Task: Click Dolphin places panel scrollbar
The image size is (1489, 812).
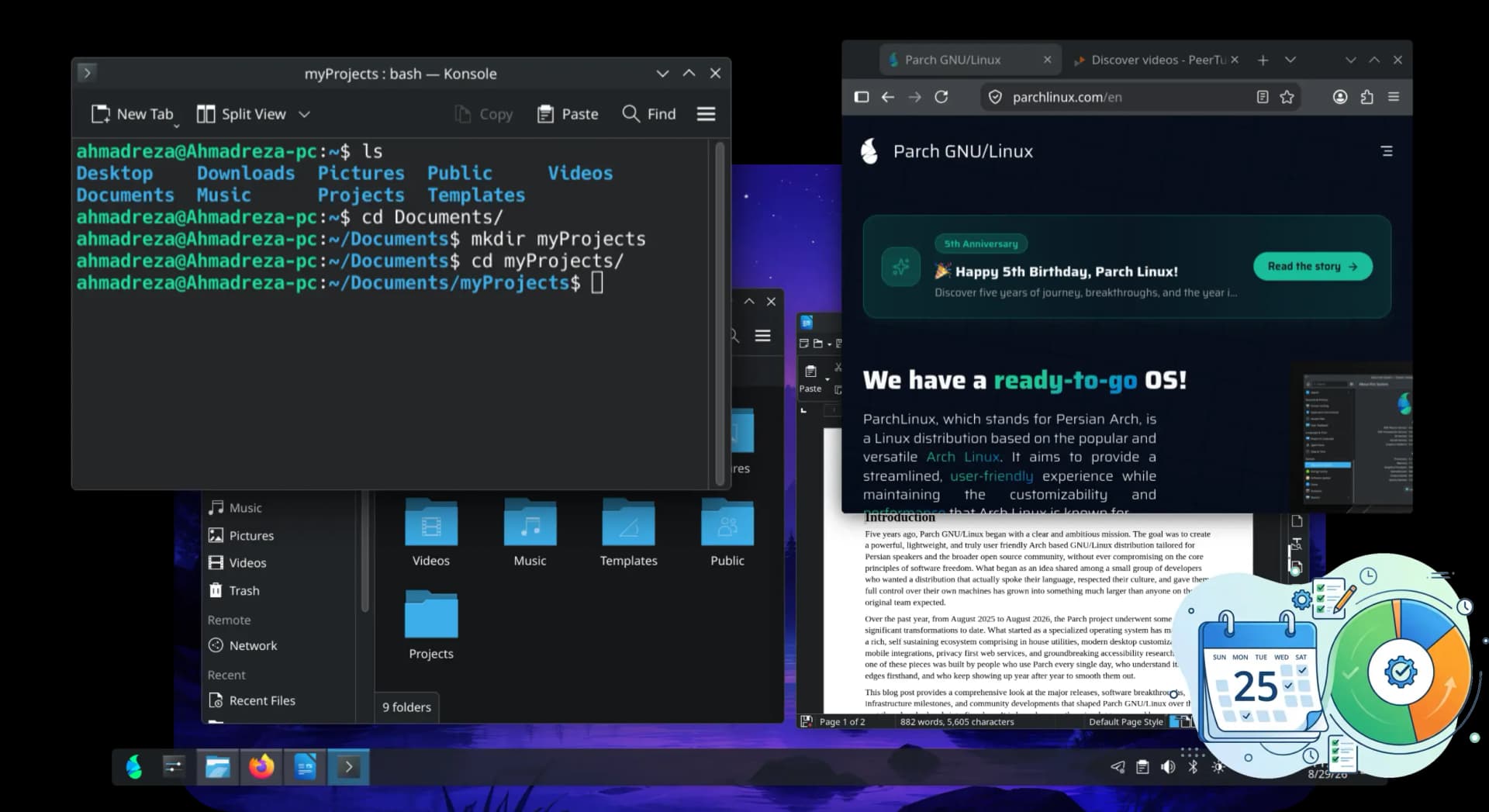Action: (364, 551)
